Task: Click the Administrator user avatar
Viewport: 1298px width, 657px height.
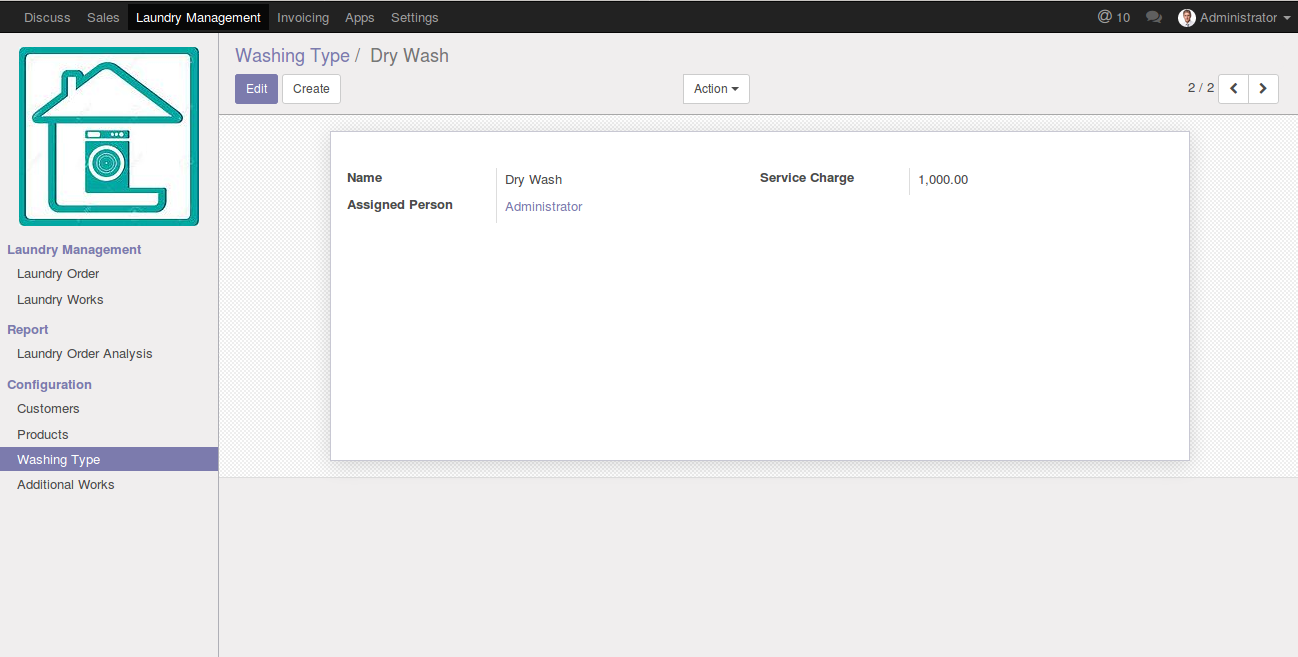Action: coord(1187,17)
